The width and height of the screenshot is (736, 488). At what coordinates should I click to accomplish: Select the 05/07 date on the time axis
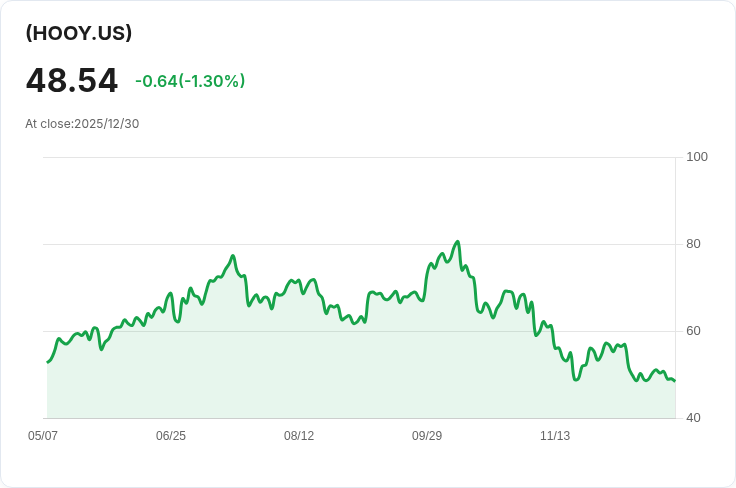point(43,436)
